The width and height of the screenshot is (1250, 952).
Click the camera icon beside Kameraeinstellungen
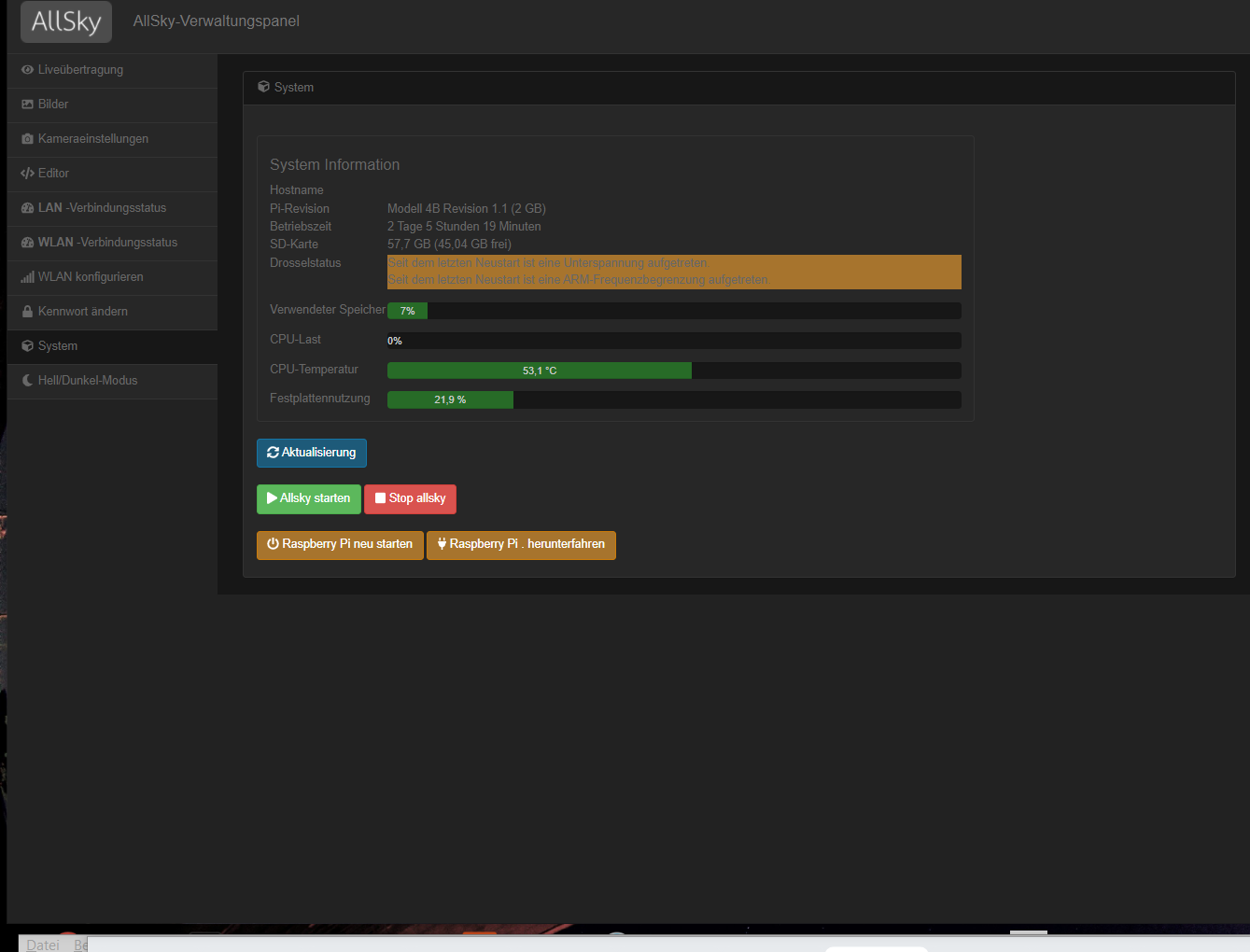pos(27,139)
